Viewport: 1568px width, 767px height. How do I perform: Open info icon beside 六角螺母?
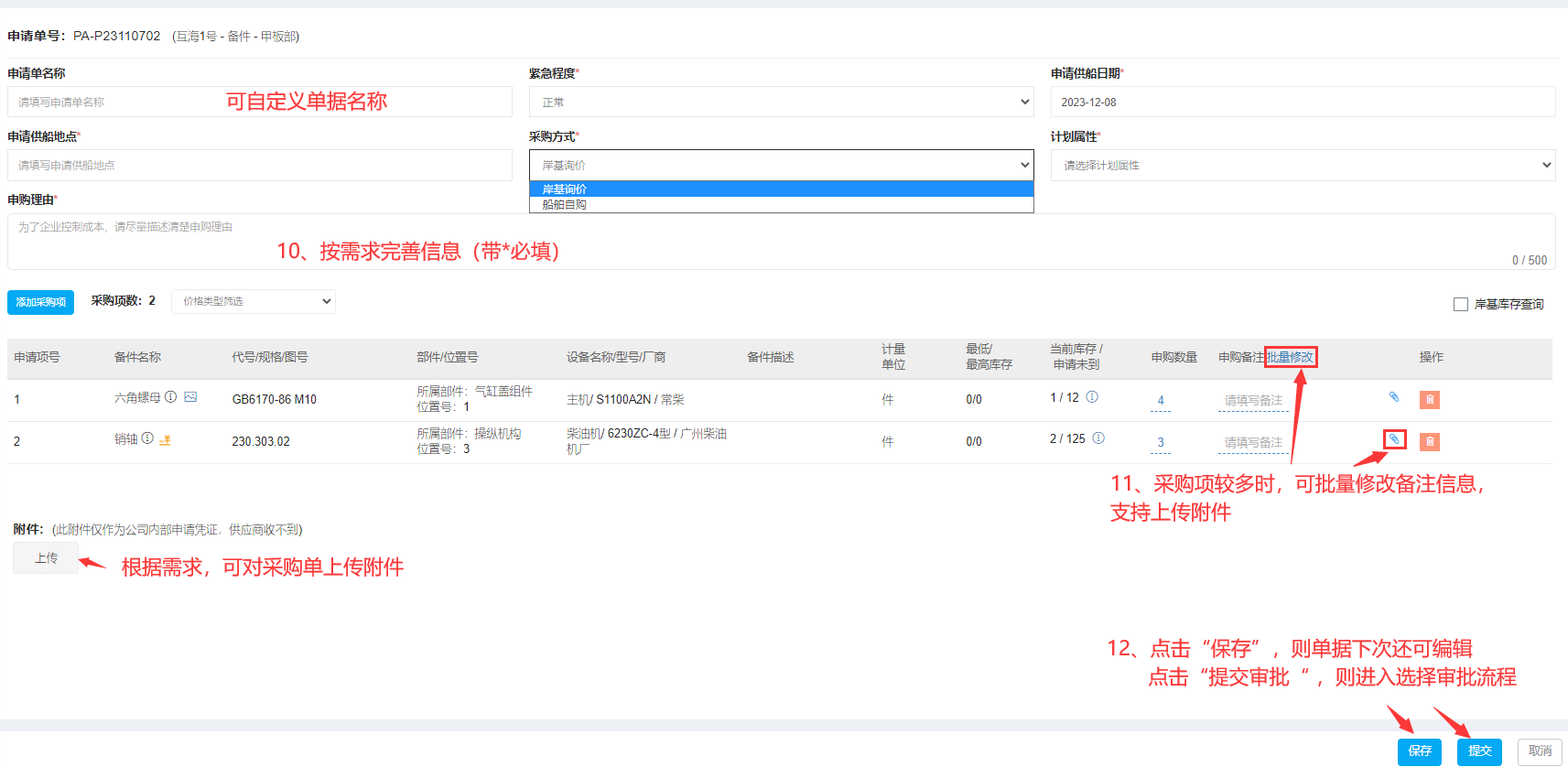[170, 397]
